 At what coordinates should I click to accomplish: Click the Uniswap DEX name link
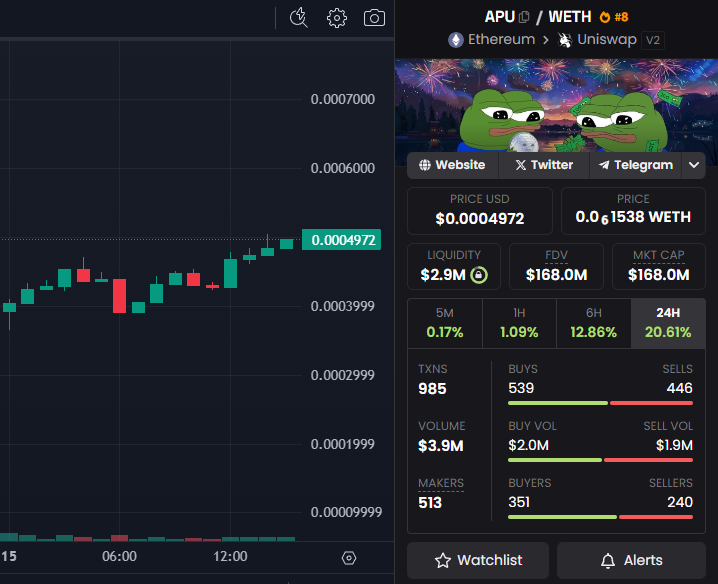point(607,40)
